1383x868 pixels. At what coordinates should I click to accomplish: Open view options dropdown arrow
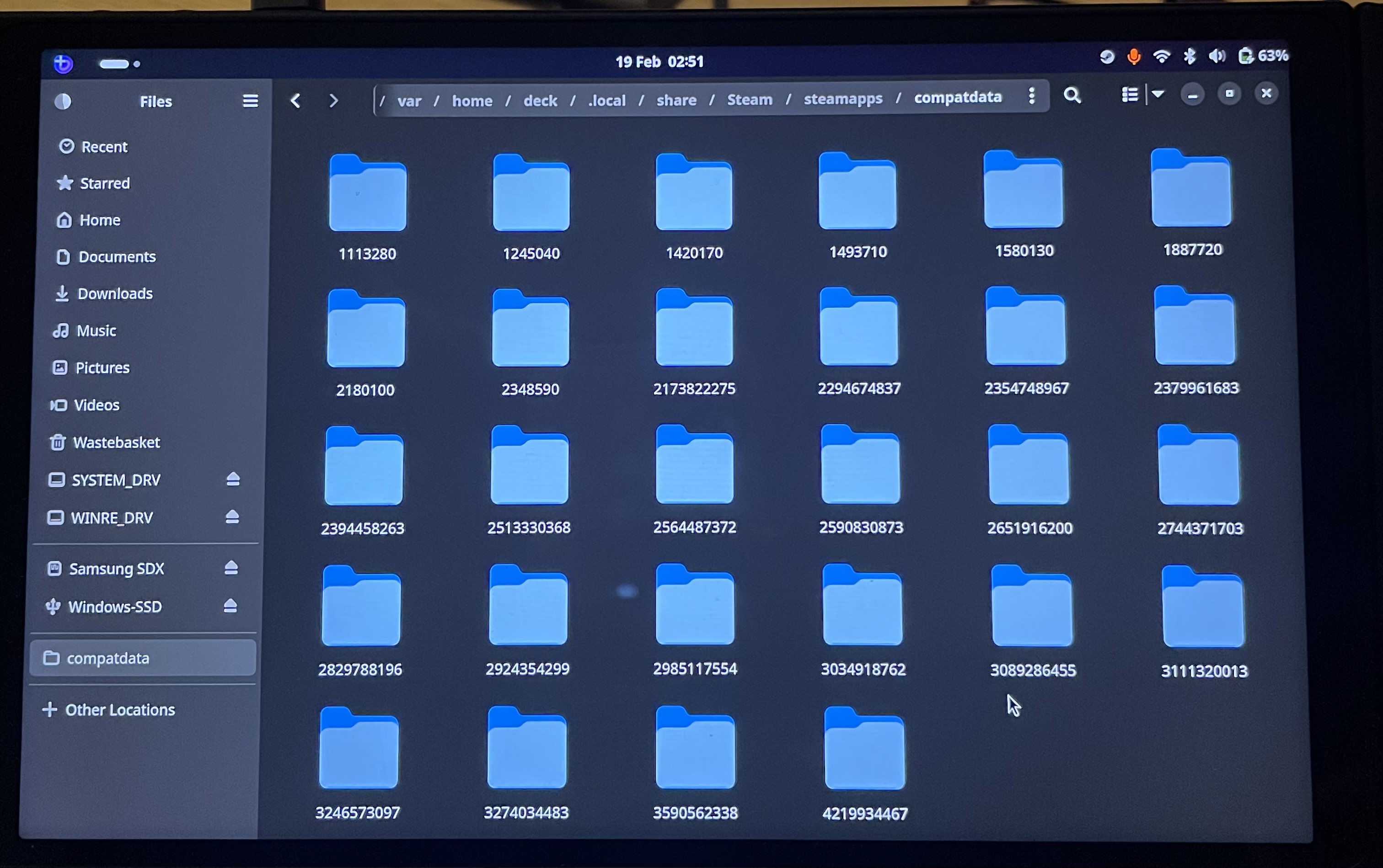(1158, 94)
